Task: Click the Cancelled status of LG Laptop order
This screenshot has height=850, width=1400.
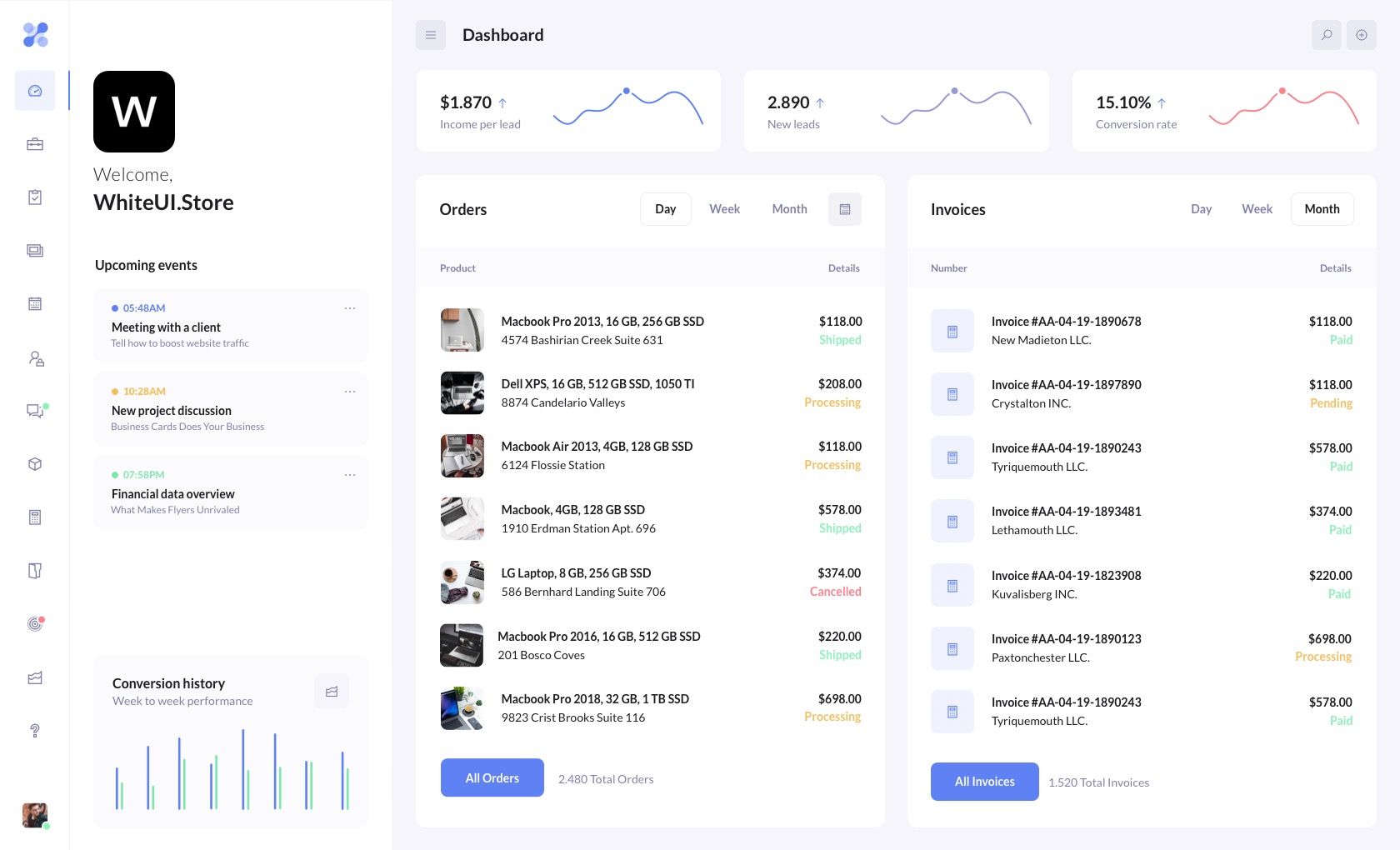Action: [836, 592]
